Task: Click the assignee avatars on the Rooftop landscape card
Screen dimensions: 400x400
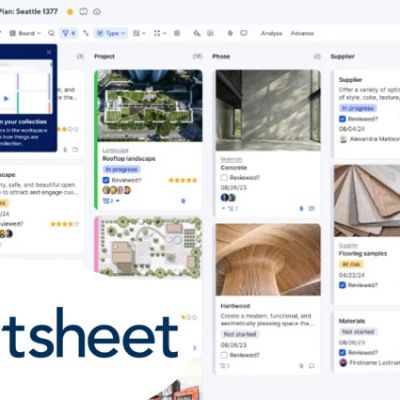Action: pos(117,190)
